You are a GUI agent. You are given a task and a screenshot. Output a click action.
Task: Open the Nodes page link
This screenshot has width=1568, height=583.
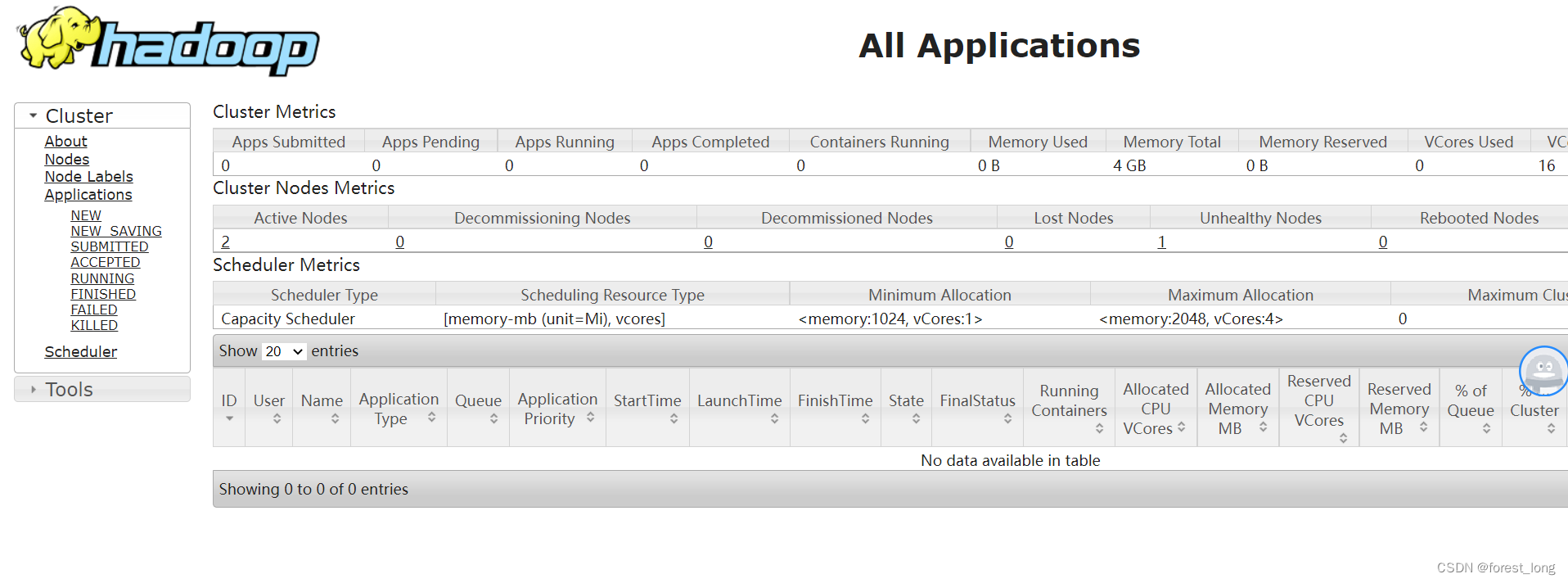(x=67, y=159)
